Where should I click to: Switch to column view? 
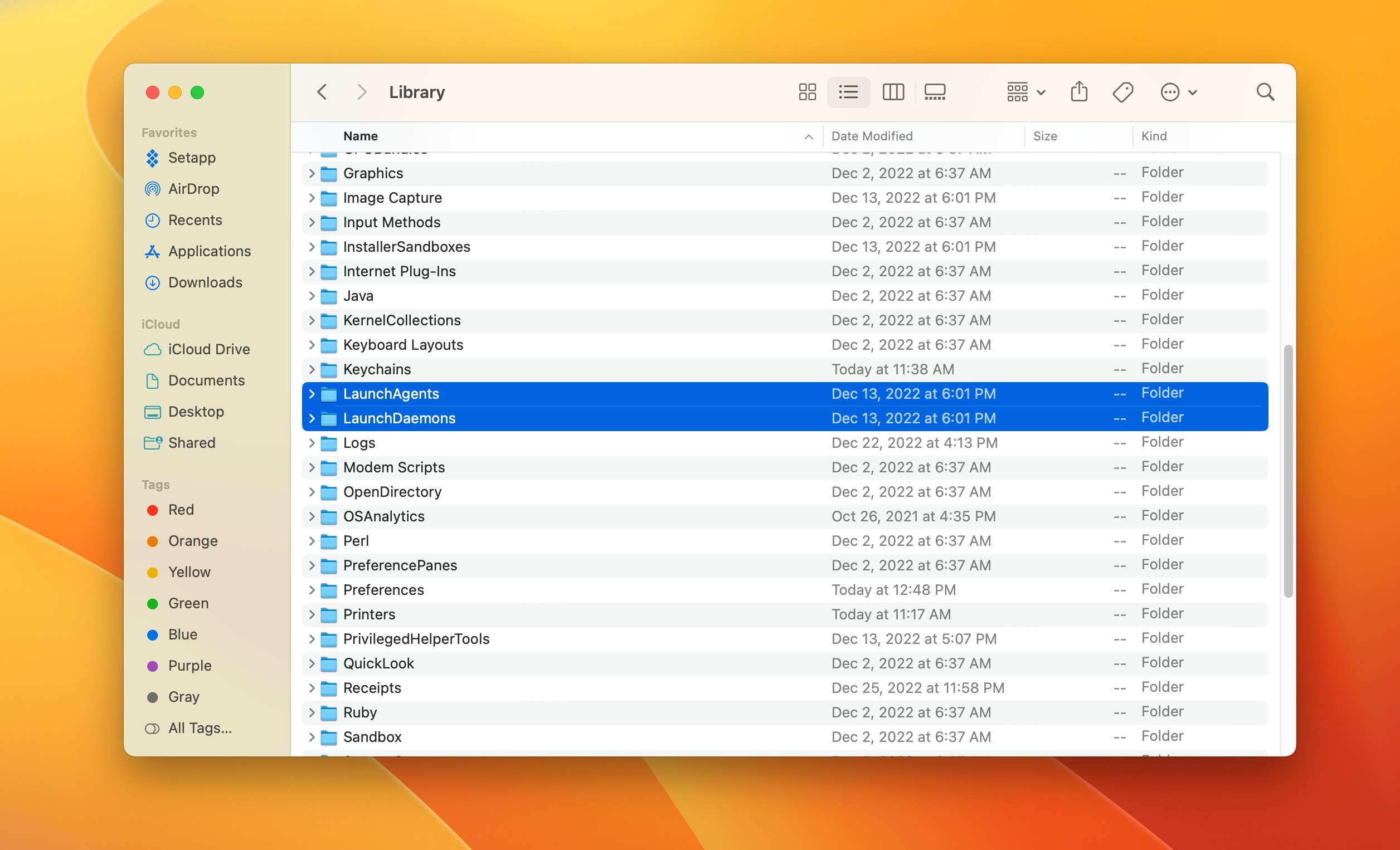(893, 92)
